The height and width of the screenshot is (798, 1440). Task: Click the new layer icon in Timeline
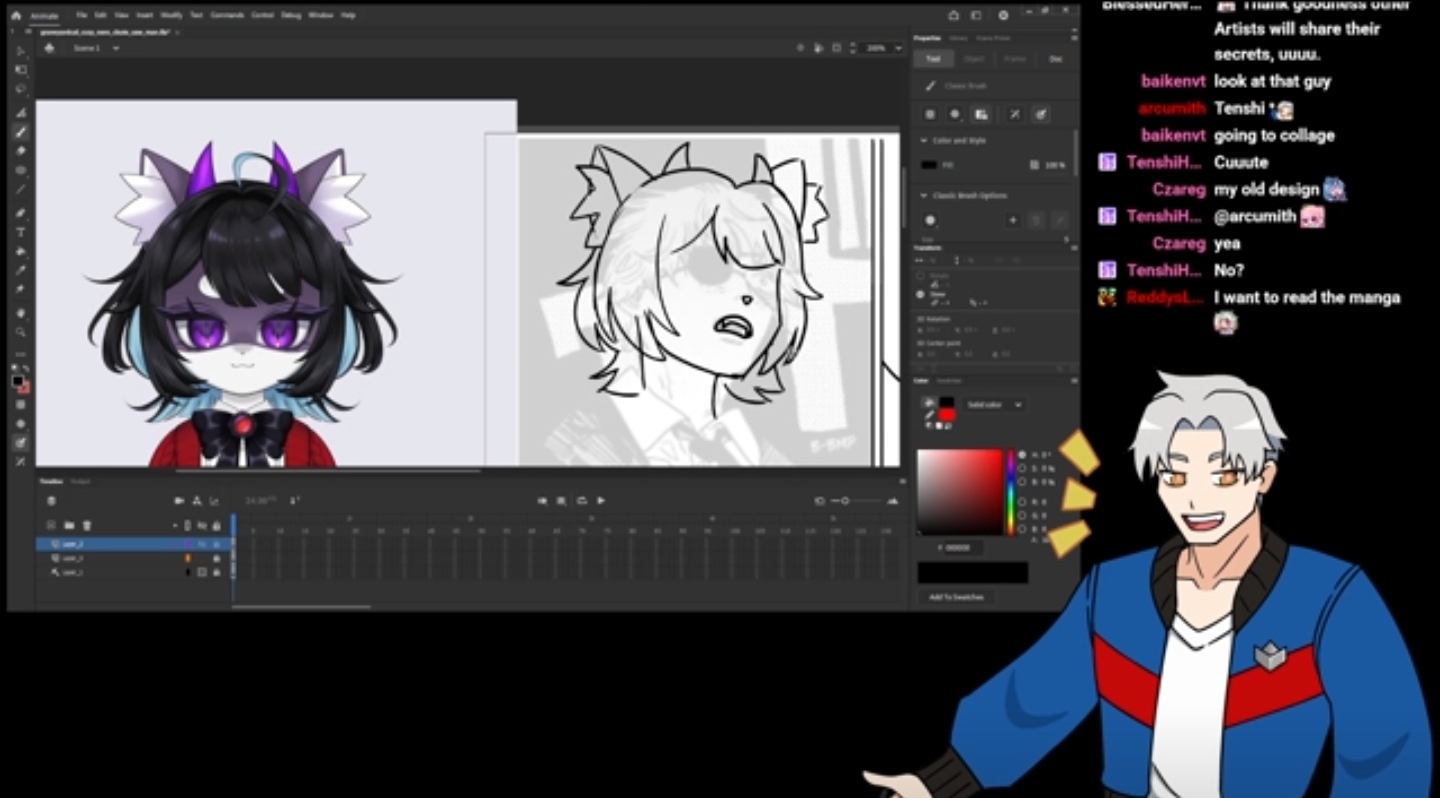(x=51, y=525)
